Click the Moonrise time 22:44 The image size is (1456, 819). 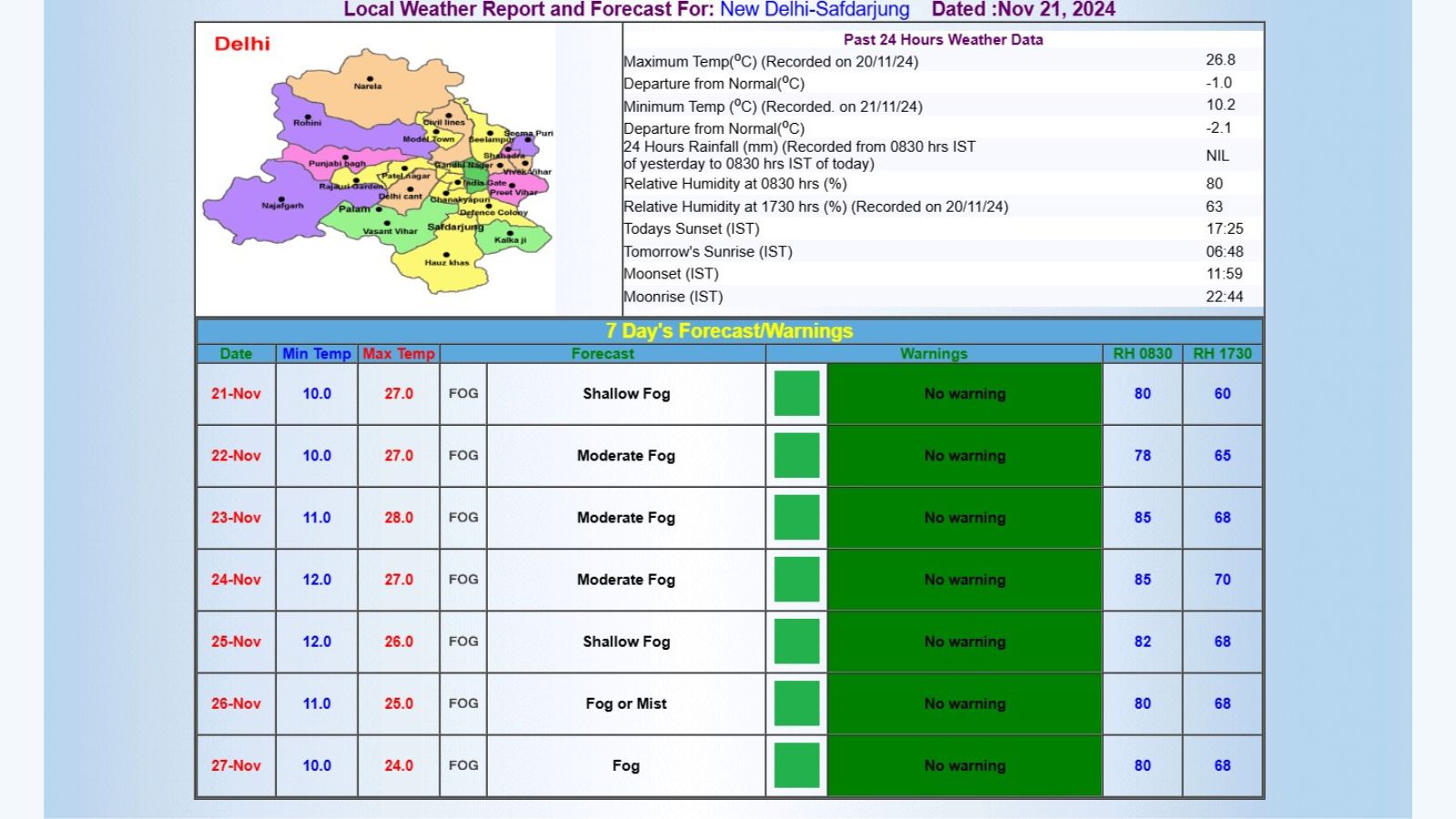[x=1224, y=297]
